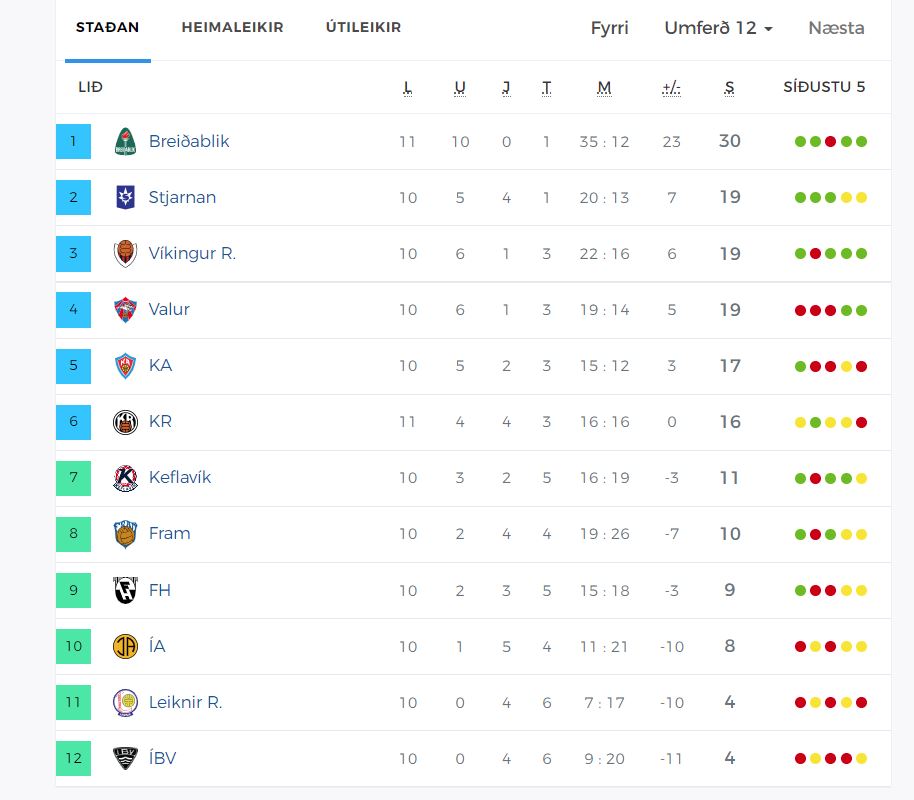Click the Keflavík team crest
Viewport: 914px width, 800px height.
click(x=125, y=478)
